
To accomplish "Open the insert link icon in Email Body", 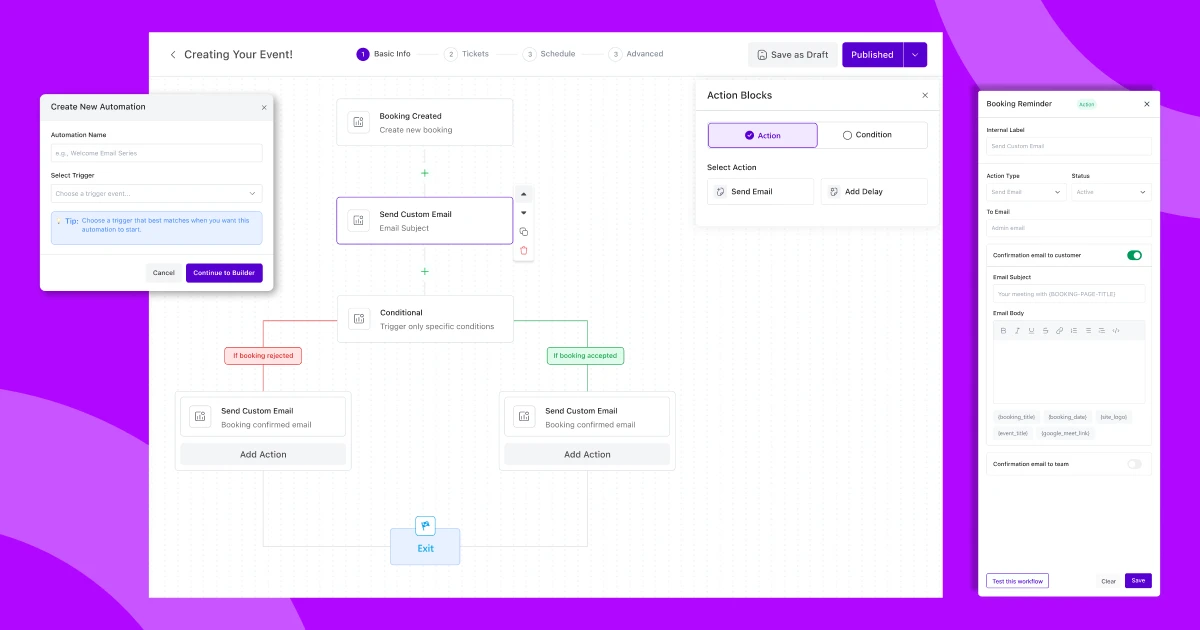I will [x=1059, y=330].
